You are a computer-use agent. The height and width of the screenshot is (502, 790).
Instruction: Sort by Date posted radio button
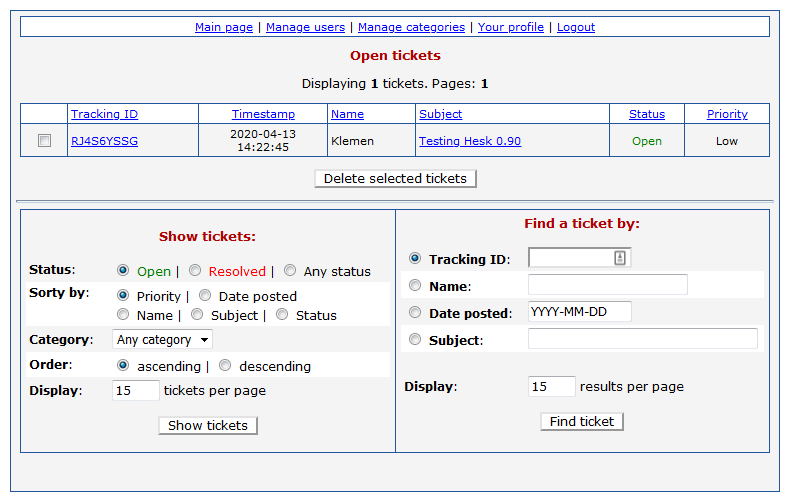click(205, 296)
